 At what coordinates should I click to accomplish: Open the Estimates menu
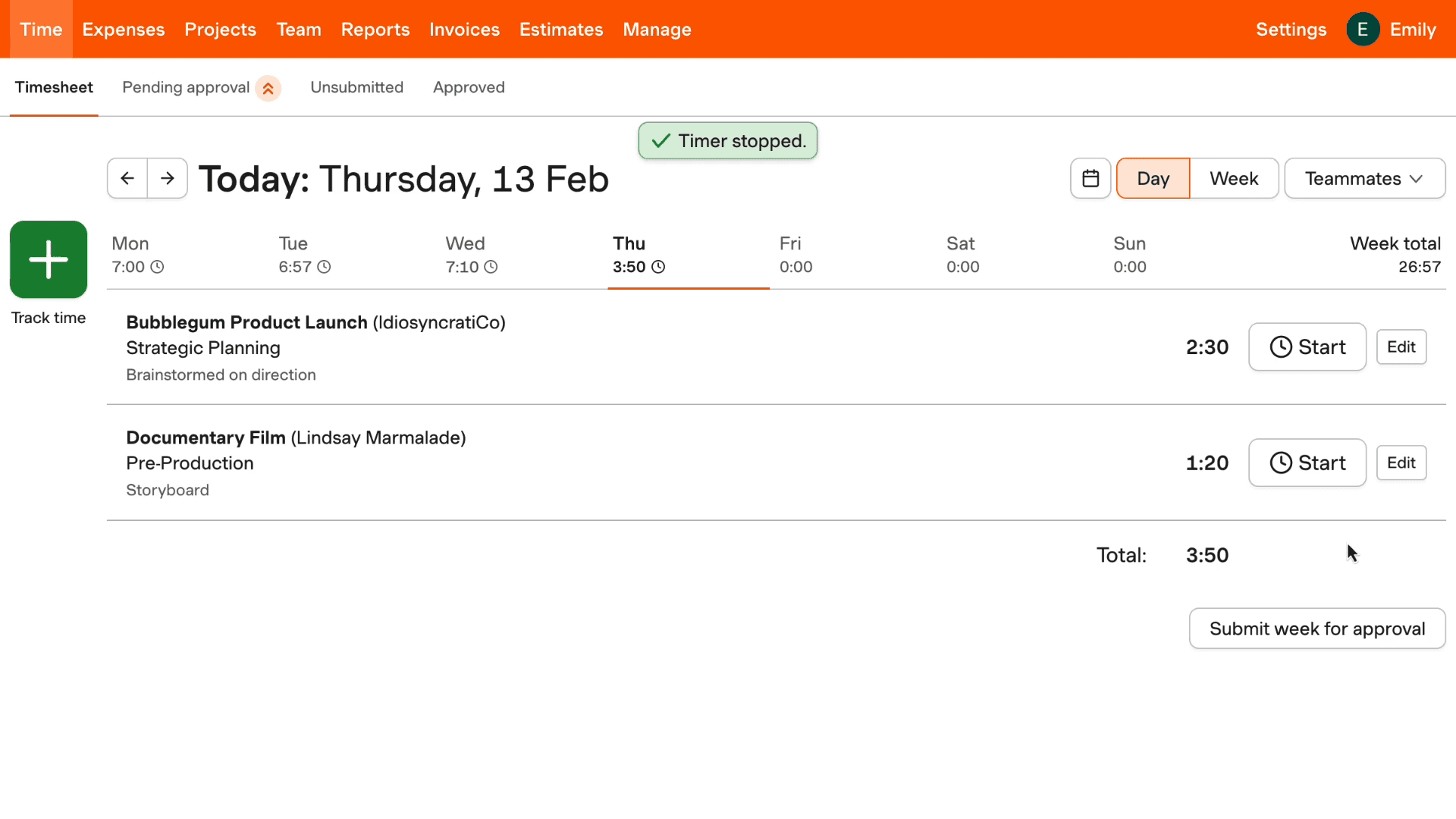pyautogui.click(x=561, y=30)
